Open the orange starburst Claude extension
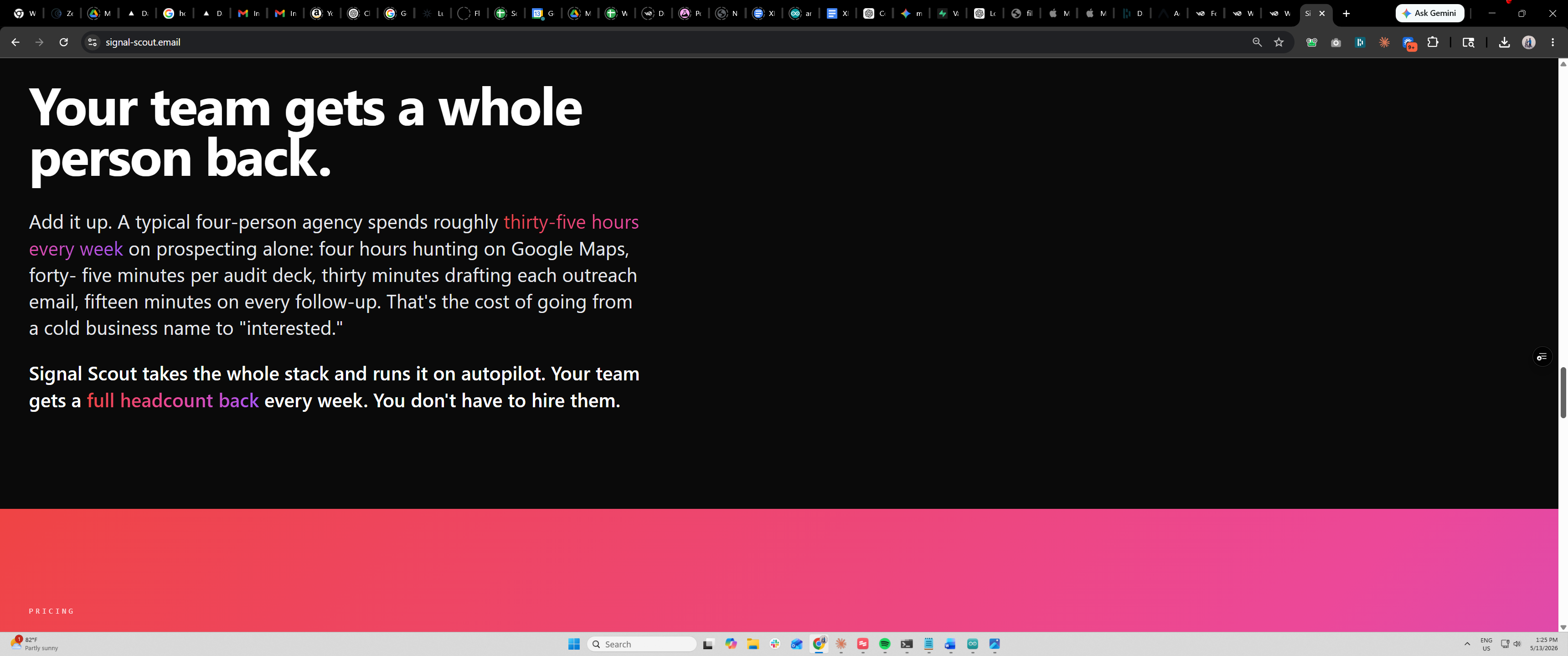This screenshot has height=656, width=1568. tap(1384, 43)
